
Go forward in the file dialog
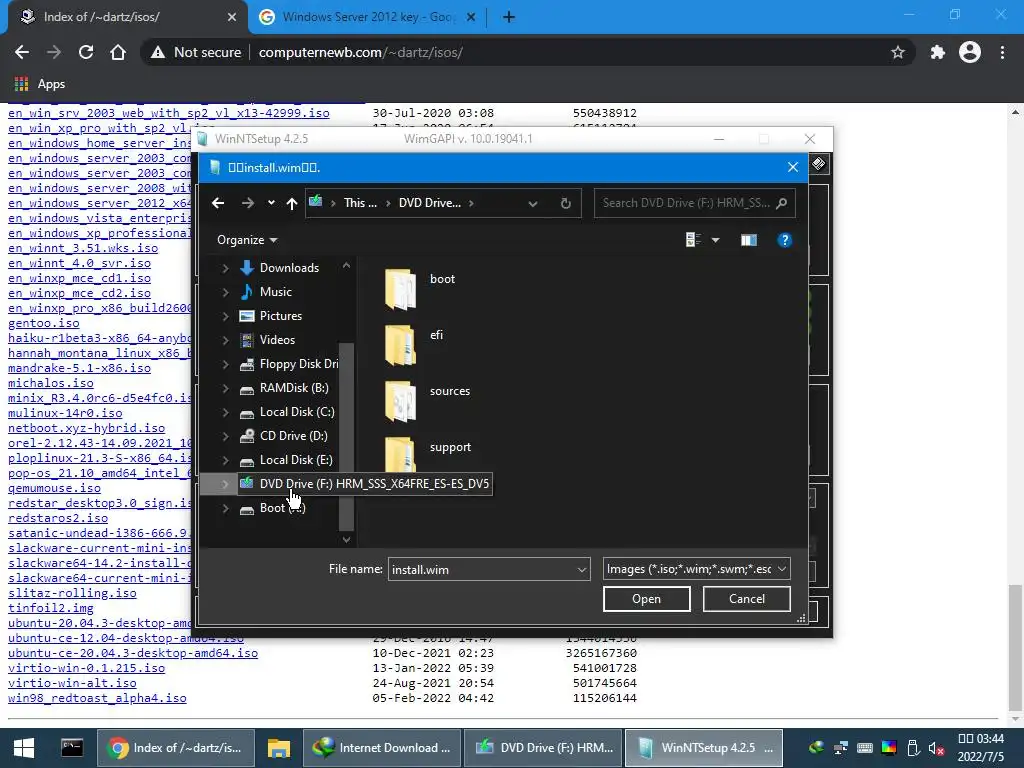point(248,203)
